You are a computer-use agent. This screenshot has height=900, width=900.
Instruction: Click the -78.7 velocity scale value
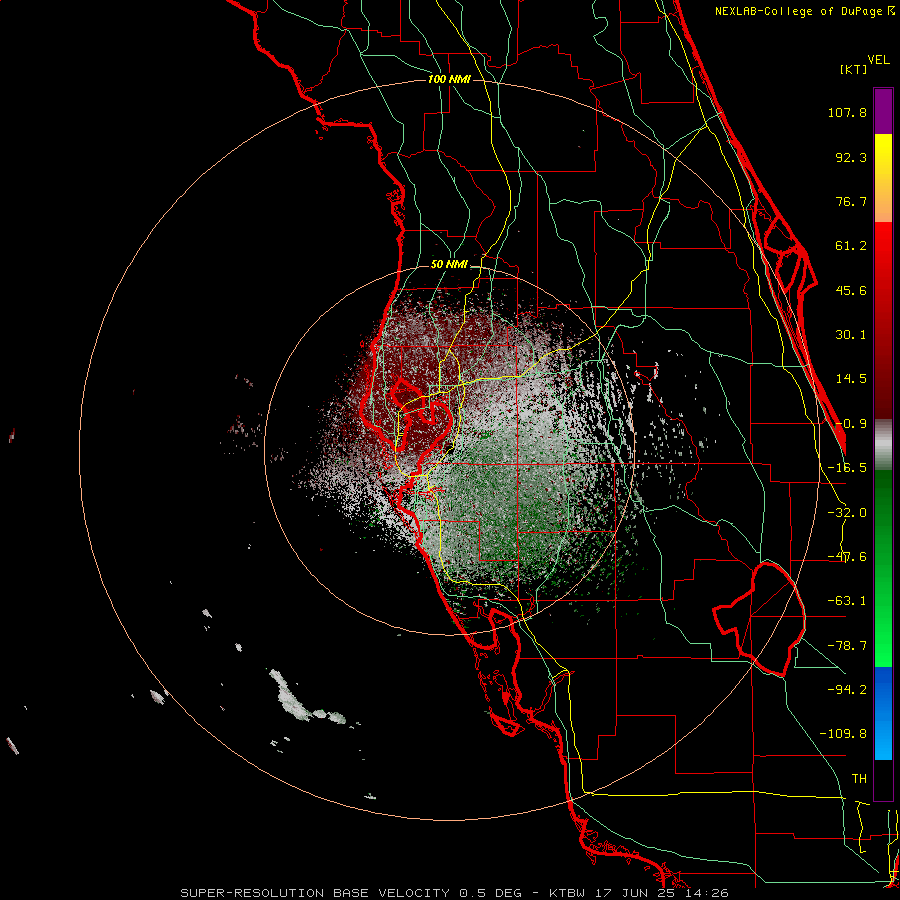pos(847,646)
